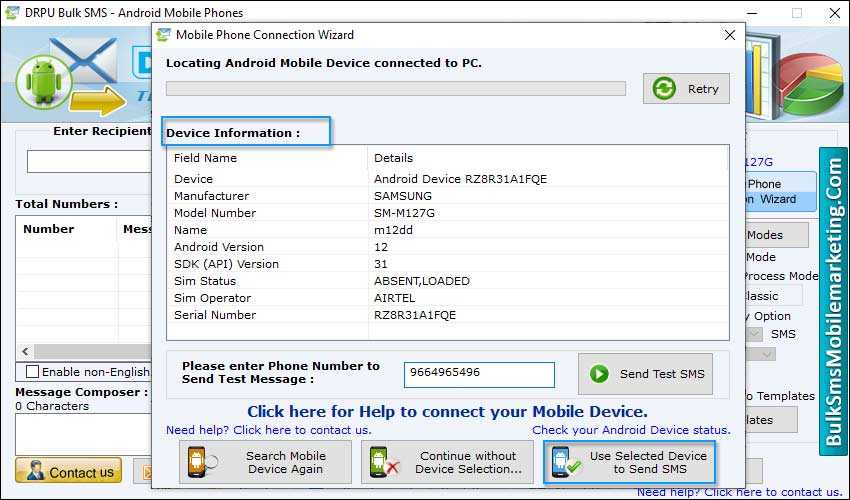Click the Number column header in the list
850x500 pixels.
[x=48, y=229]
